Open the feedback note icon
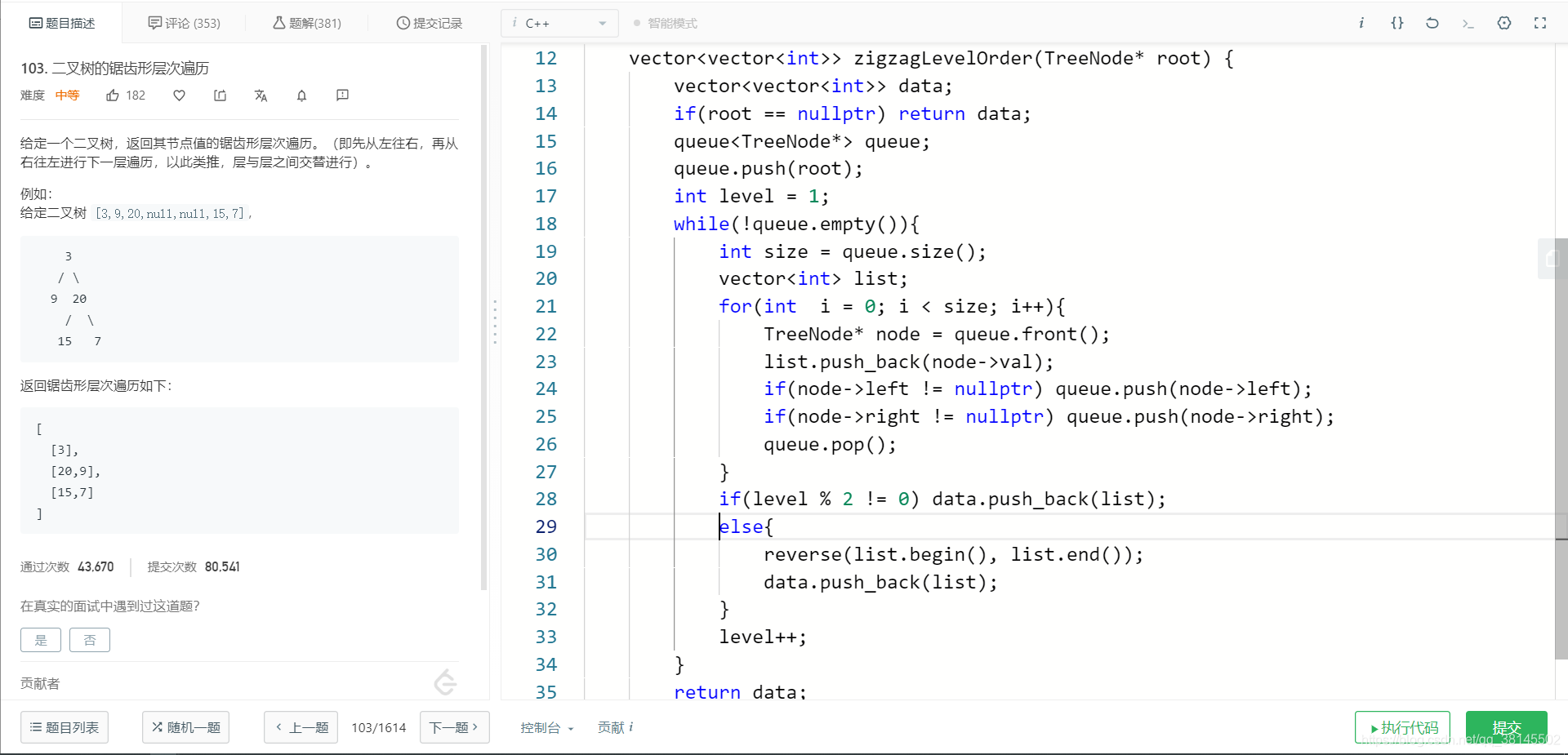1568x755 pixels. point(342,95)
